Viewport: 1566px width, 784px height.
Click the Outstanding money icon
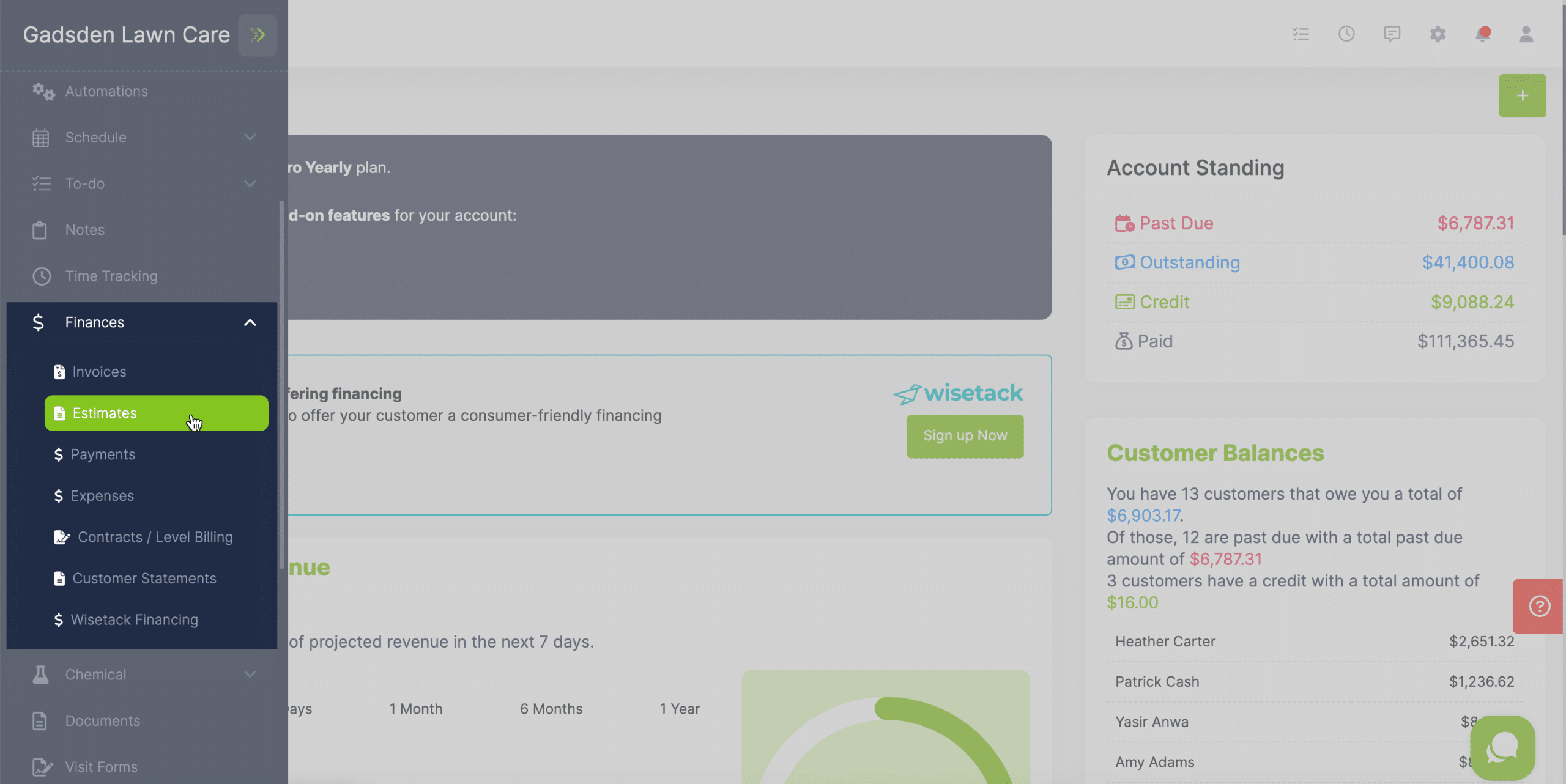point(1124,262)
